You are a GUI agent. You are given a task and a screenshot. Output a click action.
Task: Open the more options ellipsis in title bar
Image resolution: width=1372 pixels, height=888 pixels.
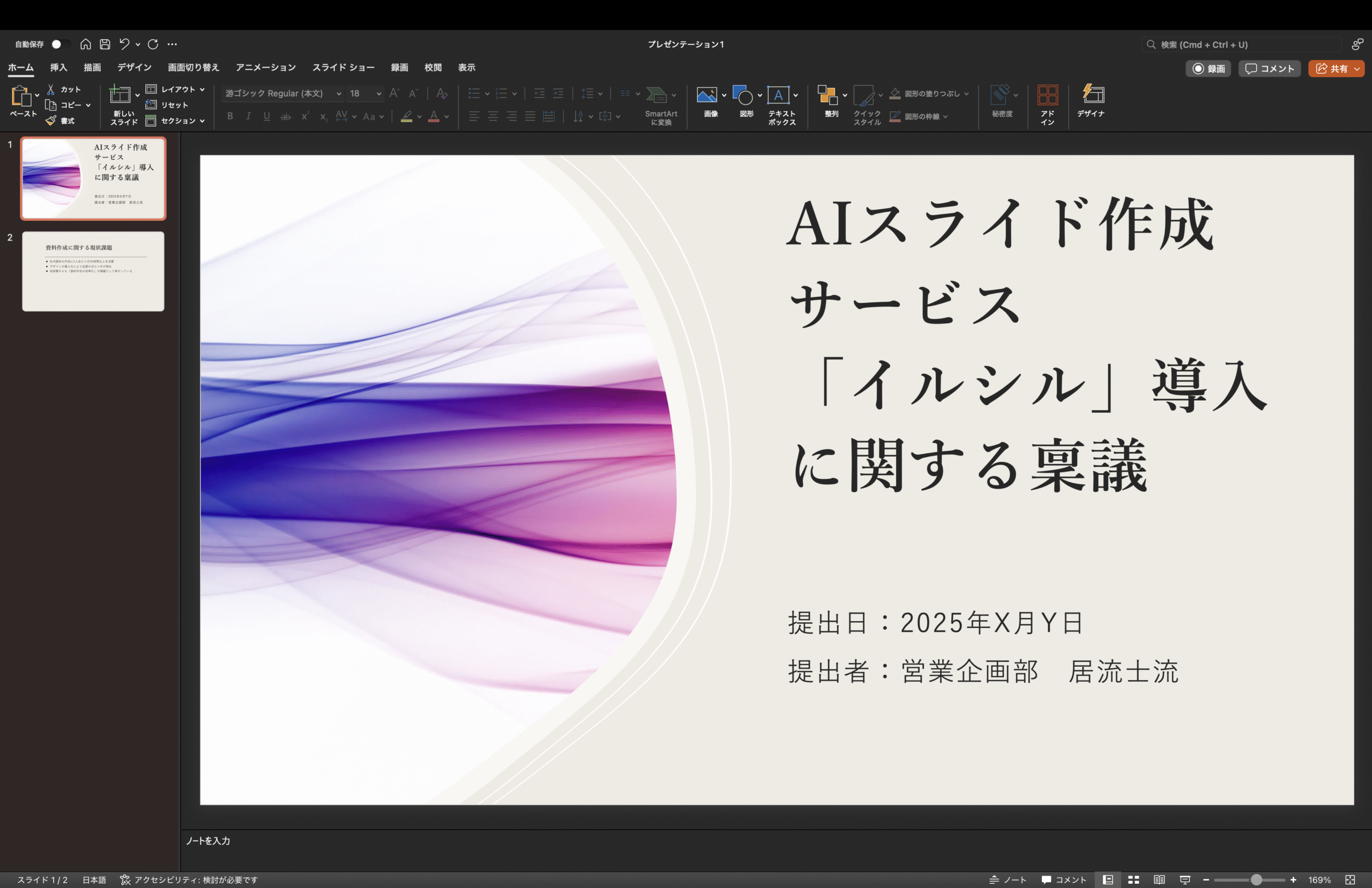(x=173, y=44)
